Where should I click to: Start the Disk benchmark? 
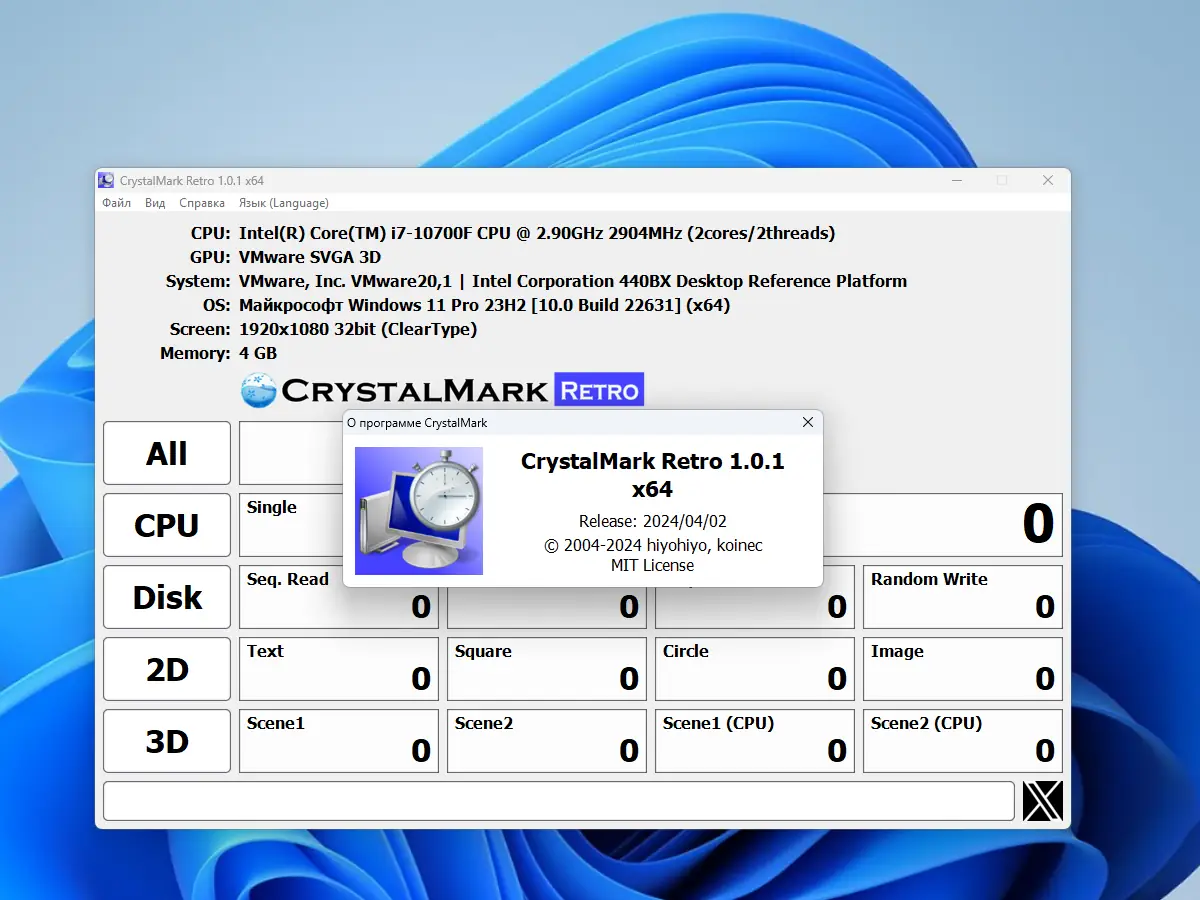tap(167, 597)
